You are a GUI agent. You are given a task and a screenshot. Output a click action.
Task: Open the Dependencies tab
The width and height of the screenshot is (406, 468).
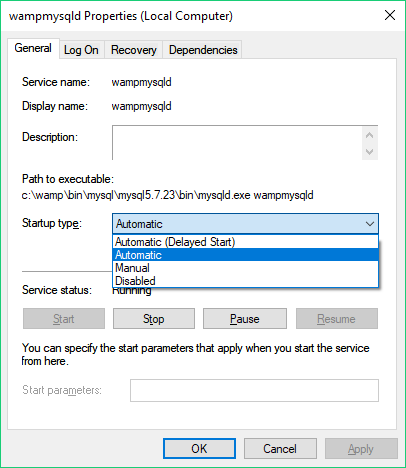(203, 50)
